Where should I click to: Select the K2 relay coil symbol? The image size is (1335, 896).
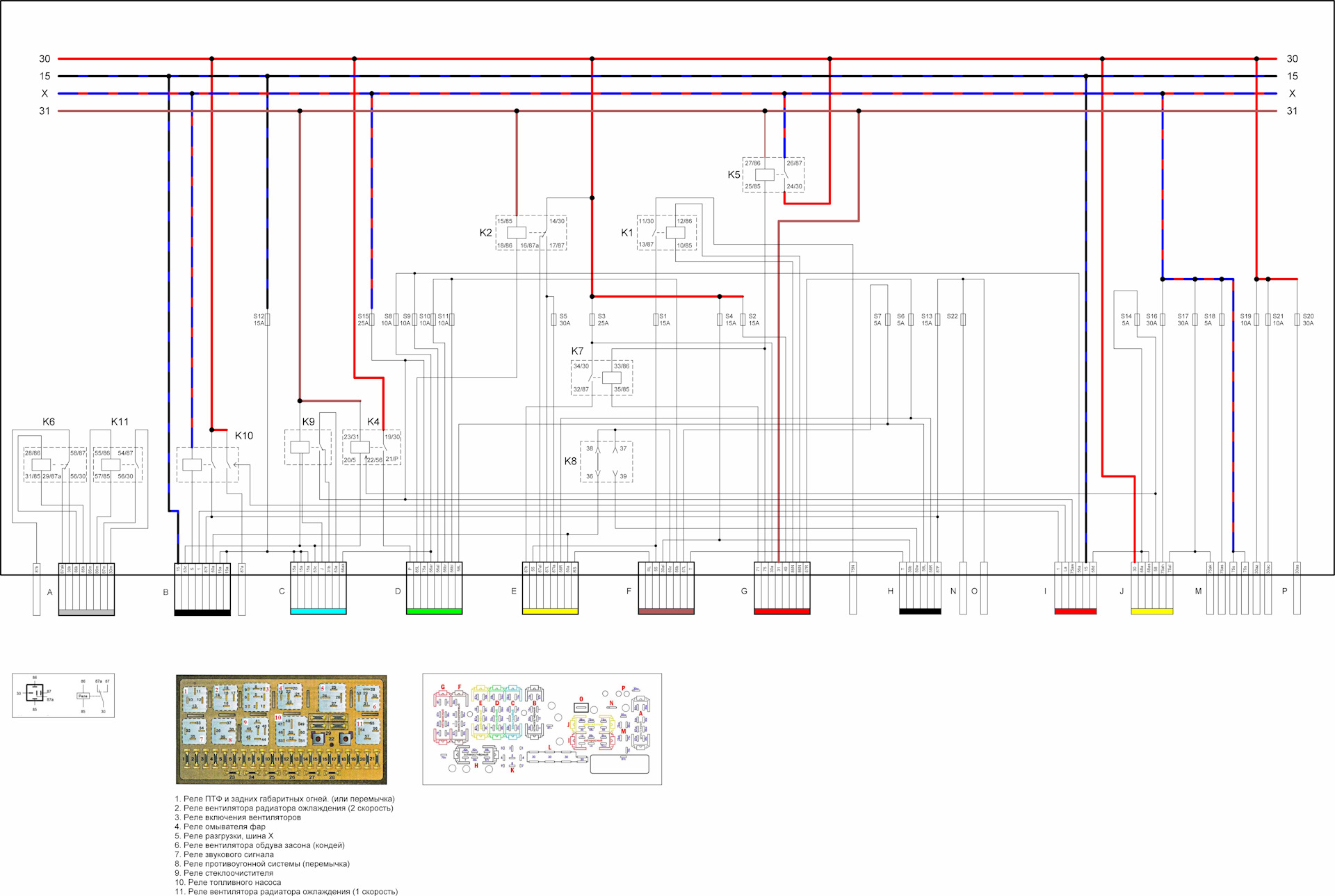click(517, 233)
